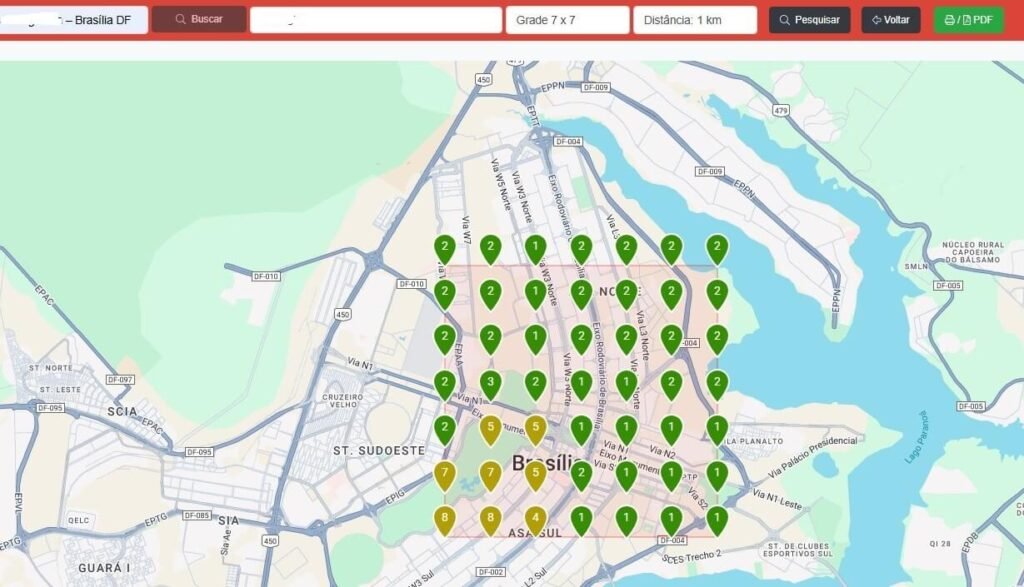Click the Brasília city label on the map
This screenshot has height=587, width=1024.
click(x=547, y=464)
